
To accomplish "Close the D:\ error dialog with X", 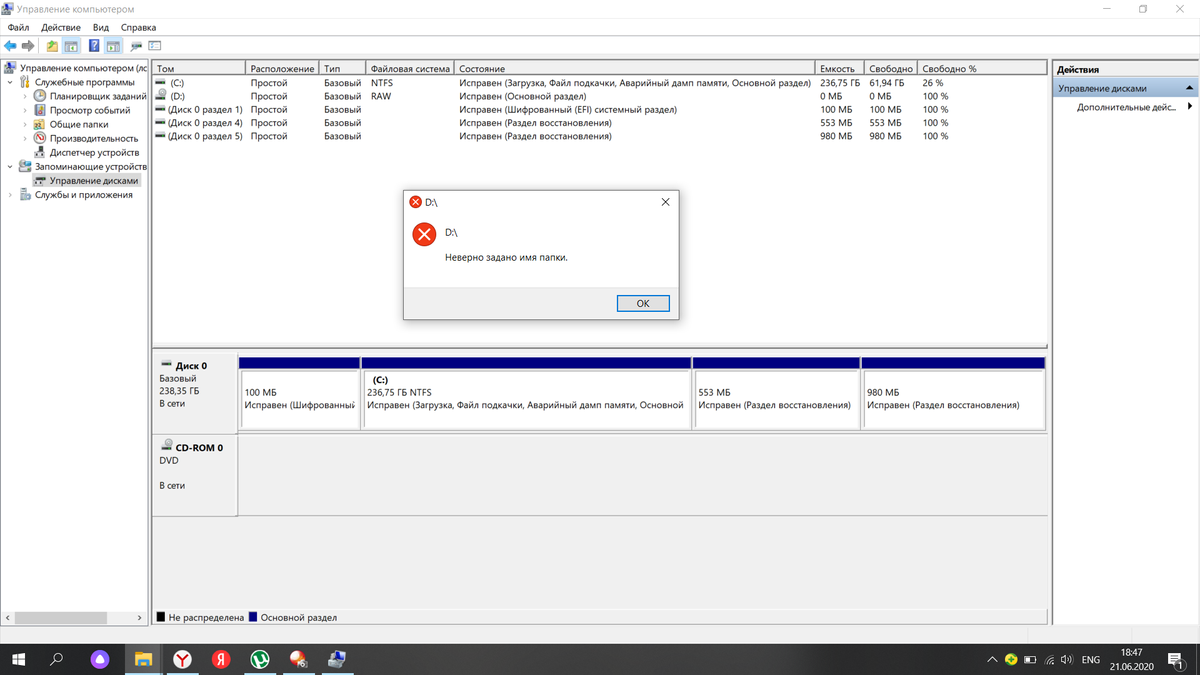I will pos(665,202).
